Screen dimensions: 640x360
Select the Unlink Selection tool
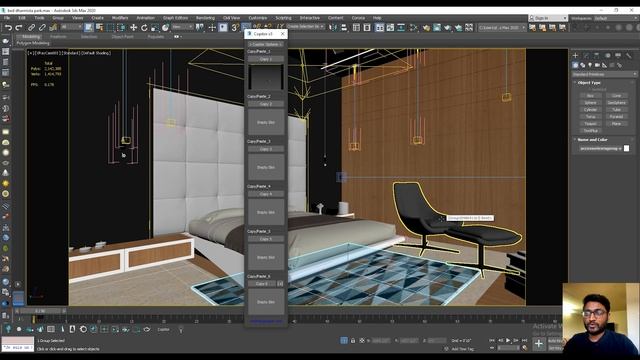pyautogui.click(x=42, y=28)
